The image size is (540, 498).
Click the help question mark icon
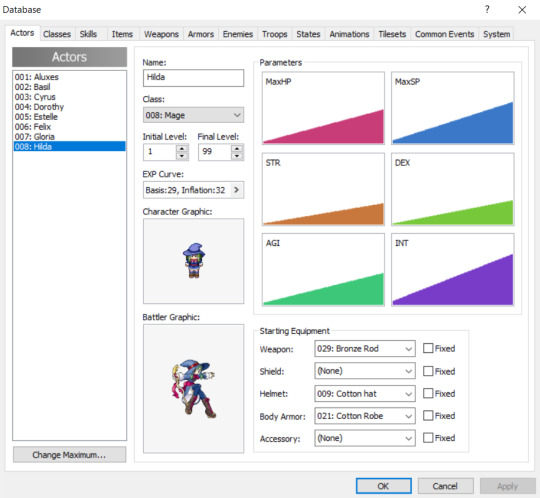coord(487,9)
